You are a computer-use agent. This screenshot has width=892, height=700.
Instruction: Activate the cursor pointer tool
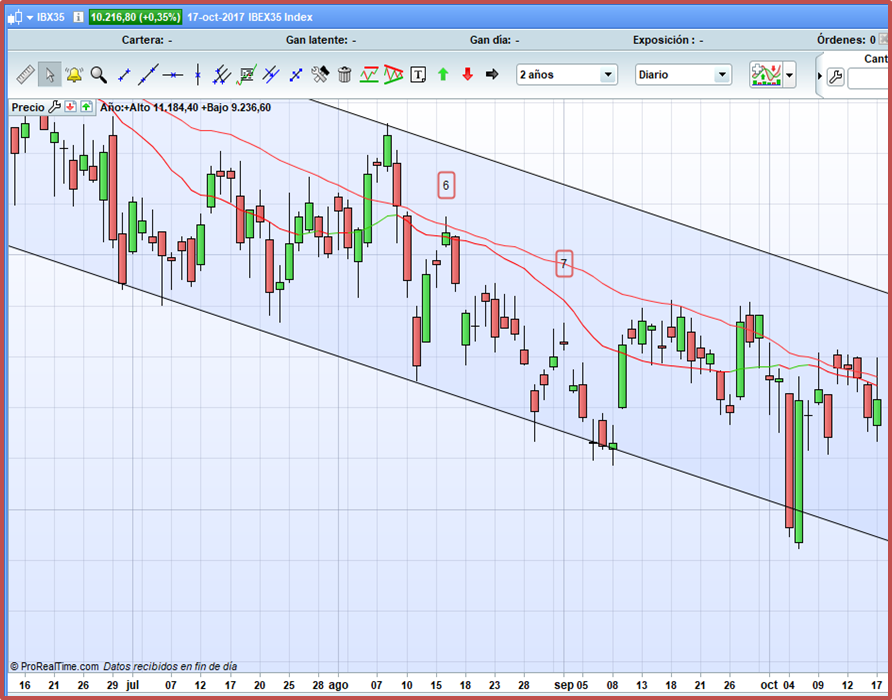pyautogui.click(x=49, y=75)
